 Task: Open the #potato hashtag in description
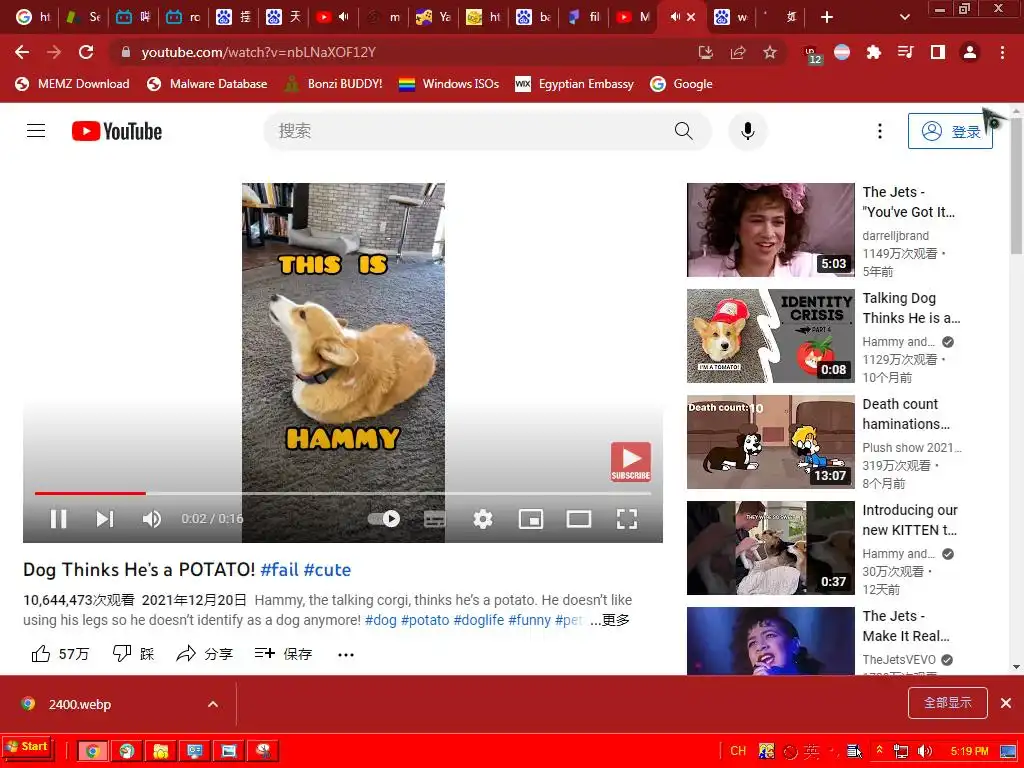pos(425,620)
